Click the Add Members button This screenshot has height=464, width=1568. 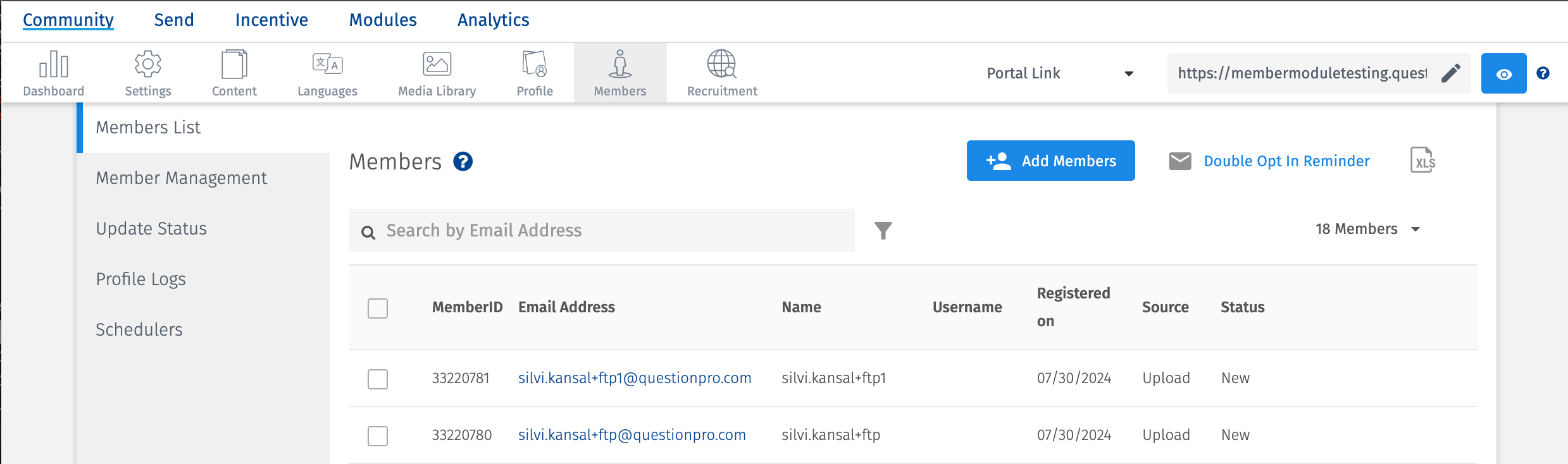1050,161
